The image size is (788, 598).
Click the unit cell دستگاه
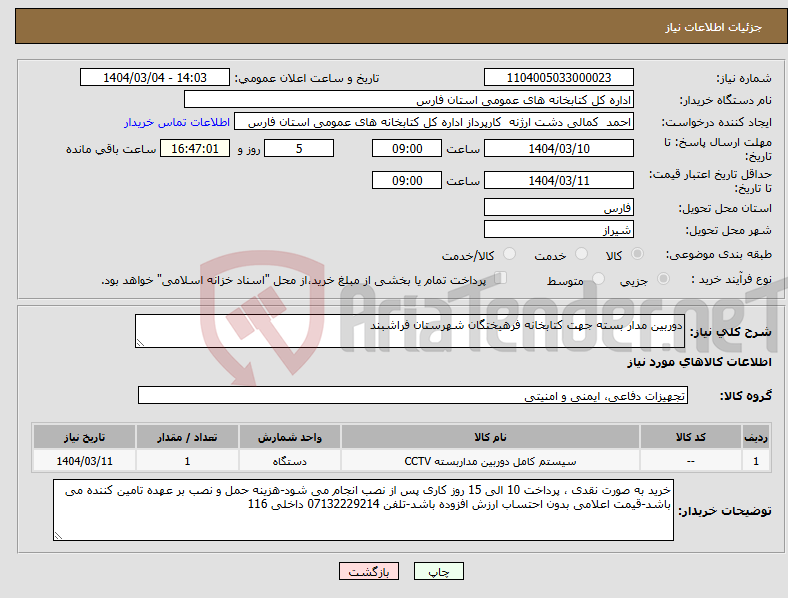289,461
